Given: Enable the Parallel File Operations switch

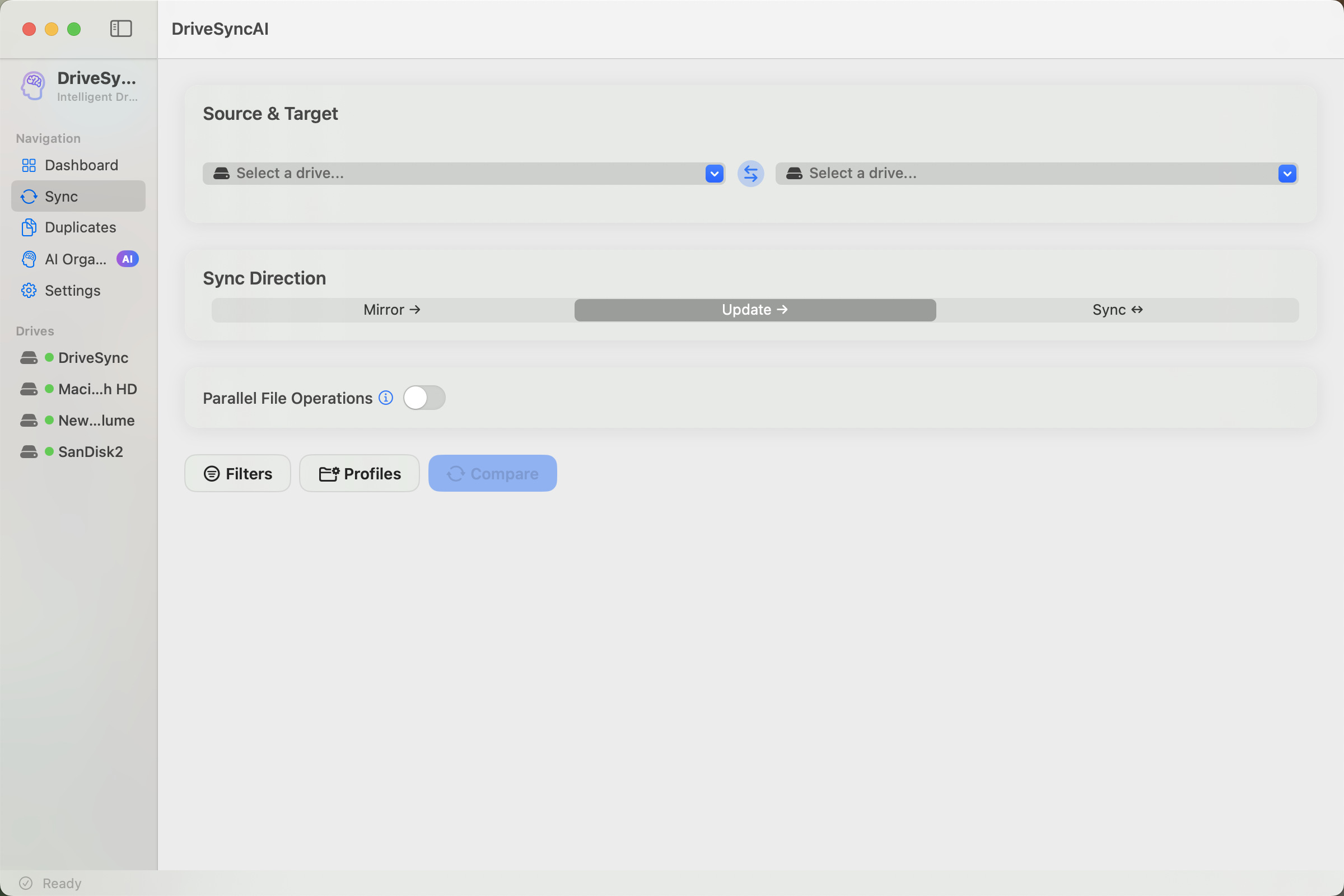Looking at the screenshot, I should click(424, 398).
